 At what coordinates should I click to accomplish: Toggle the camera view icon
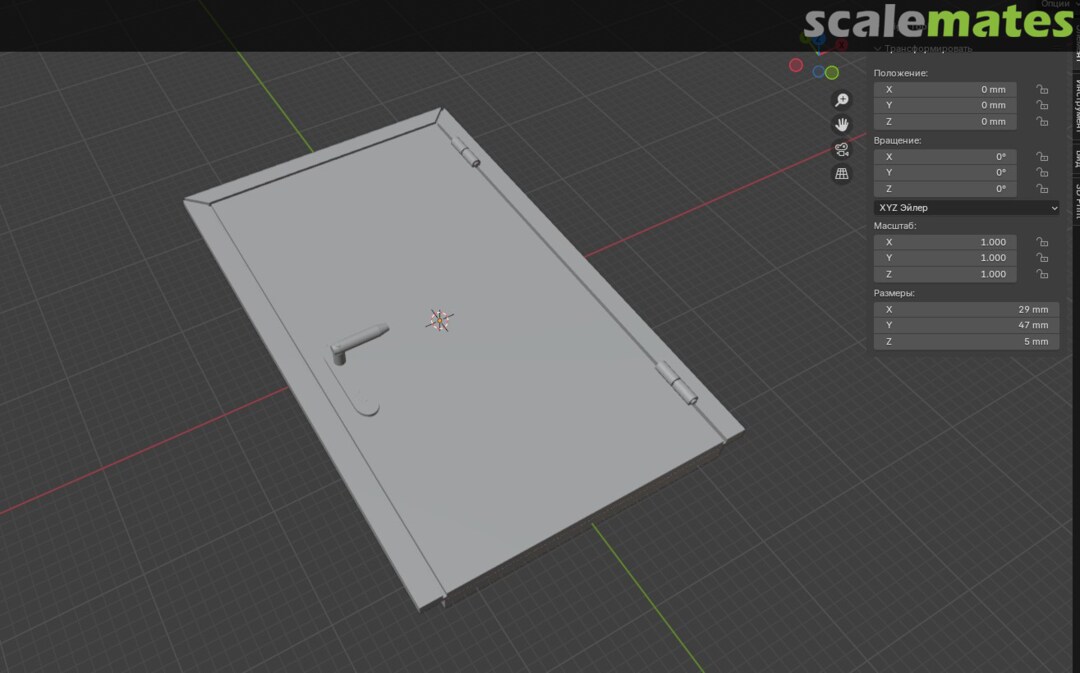pyautogui.click(x=842, y=150)
